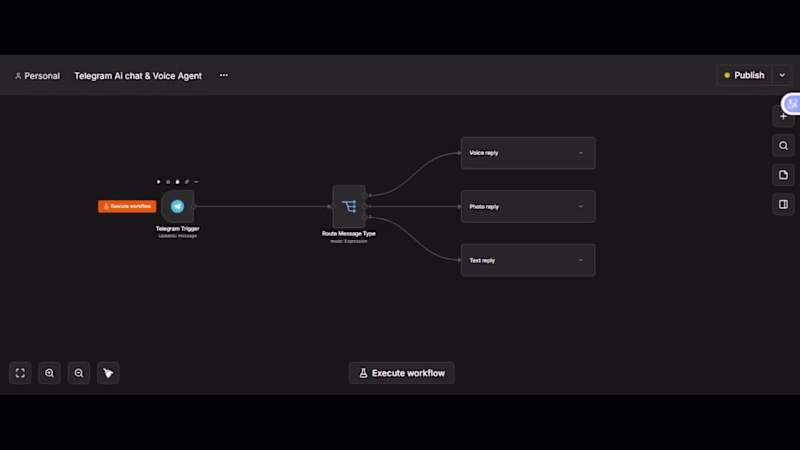The image size is (800, 450).
Task: Click Telegram Trigger output connector dot
Action: [x=194, y=206]
